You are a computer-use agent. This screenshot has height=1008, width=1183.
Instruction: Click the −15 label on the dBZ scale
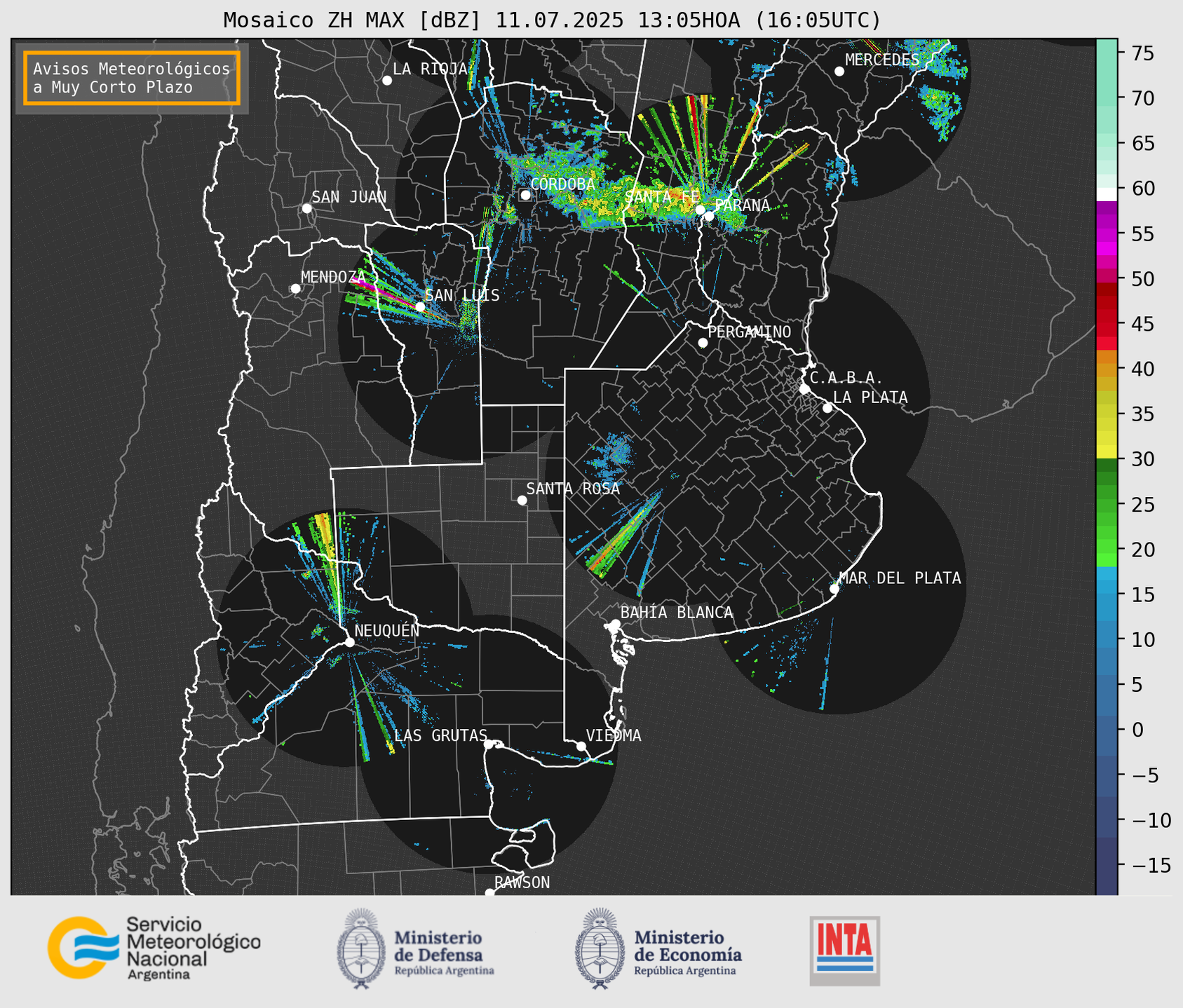point(1151,865)
